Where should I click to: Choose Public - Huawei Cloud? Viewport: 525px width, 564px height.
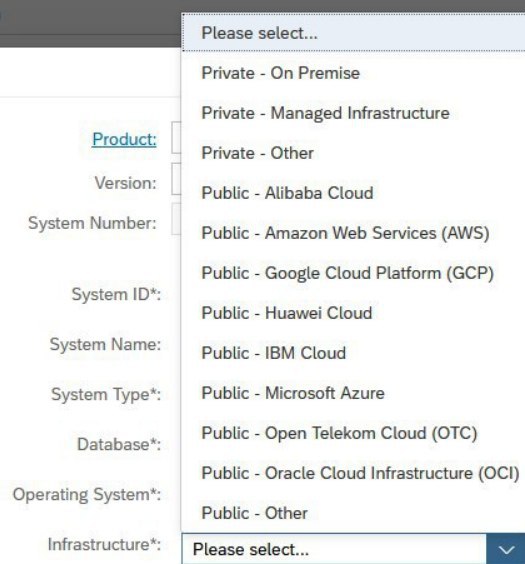point(353,313)
